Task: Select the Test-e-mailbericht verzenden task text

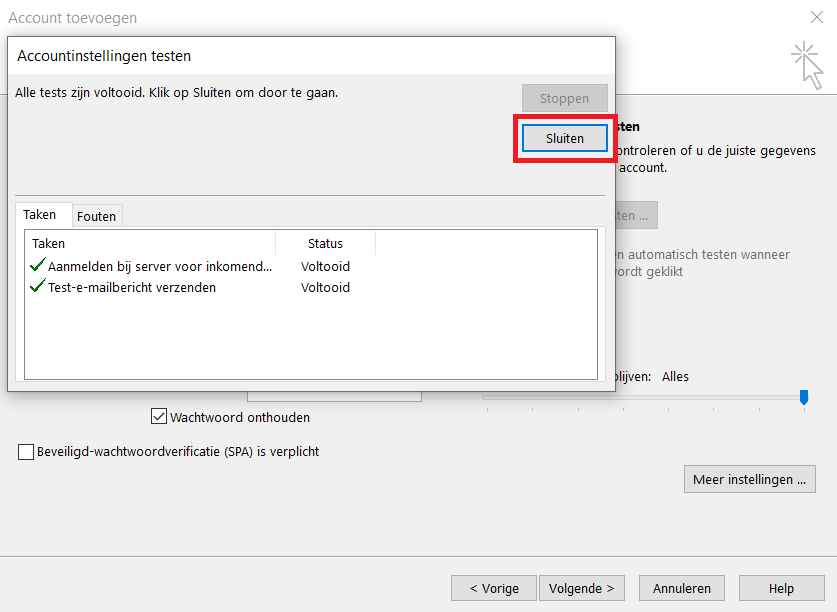Action: (x=131, y=287)
